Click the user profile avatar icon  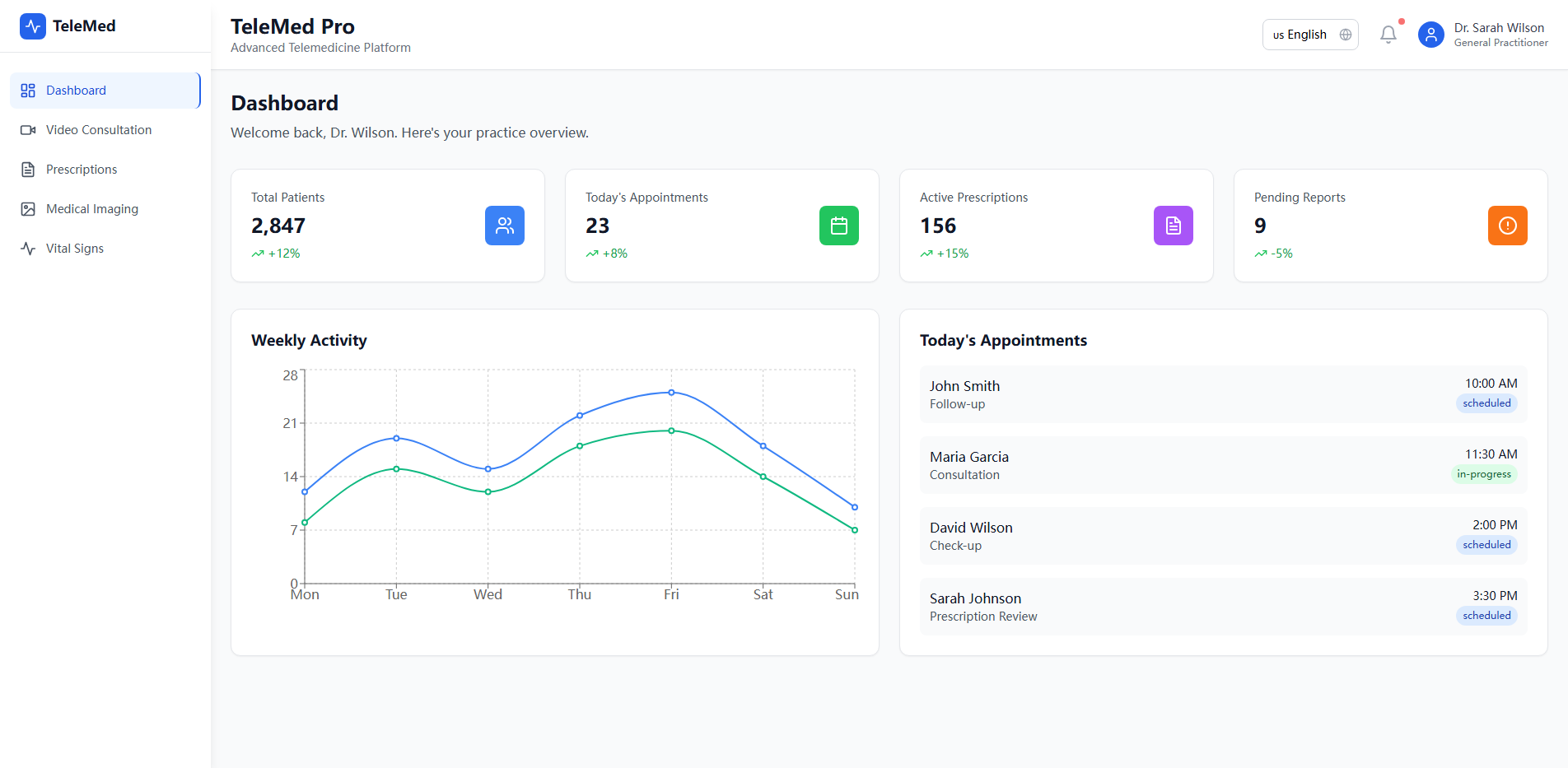pyautogui.click(x=1431, y=35)
